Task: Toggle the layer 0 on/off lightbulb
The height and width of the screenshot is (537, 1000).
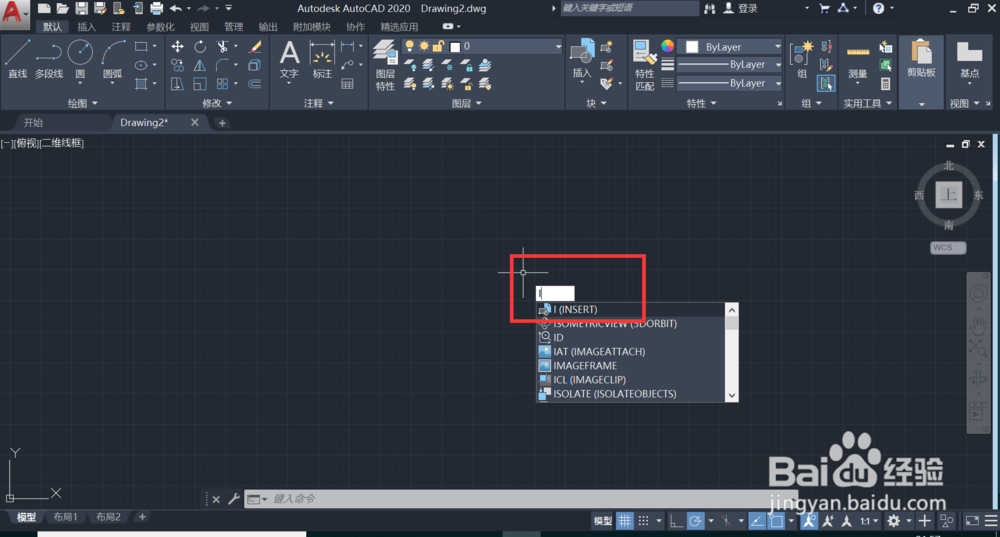Action: click(409, 46)
